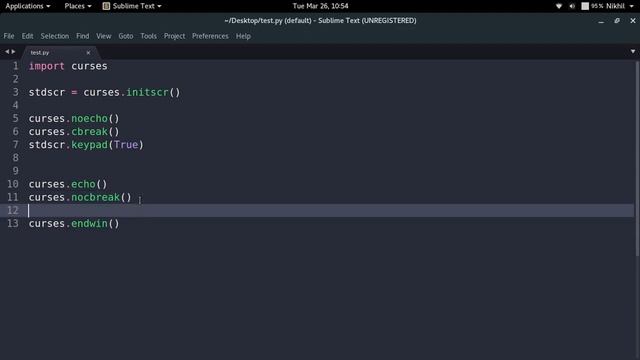This screenshot has height=360, width=640.
Task: Click on 'stdscr' at start of line 3
Action: (47, 92)
